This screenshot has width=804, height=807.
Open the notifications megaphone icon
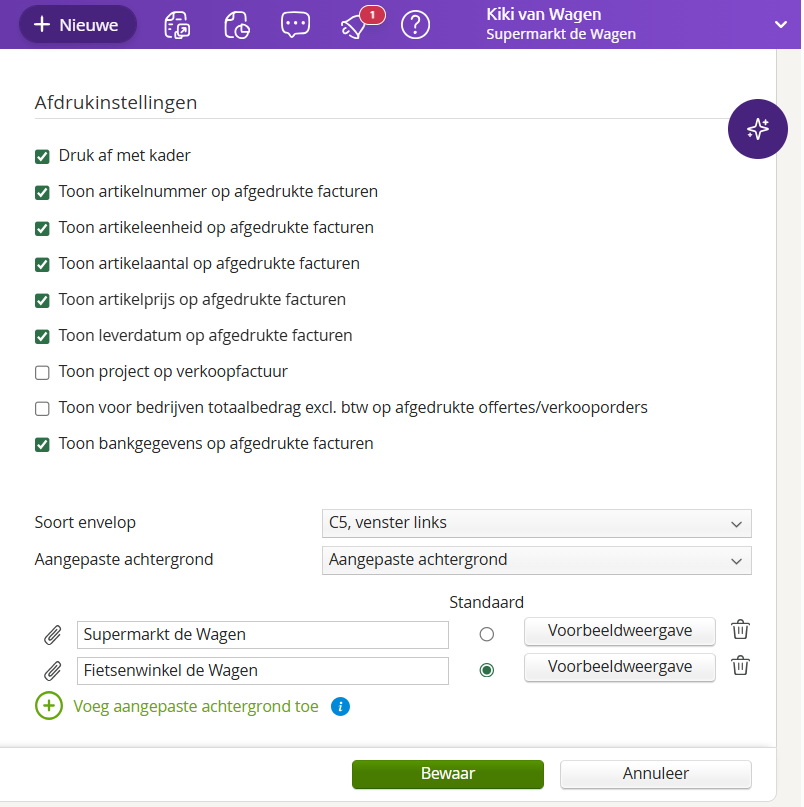click(354, 25)
